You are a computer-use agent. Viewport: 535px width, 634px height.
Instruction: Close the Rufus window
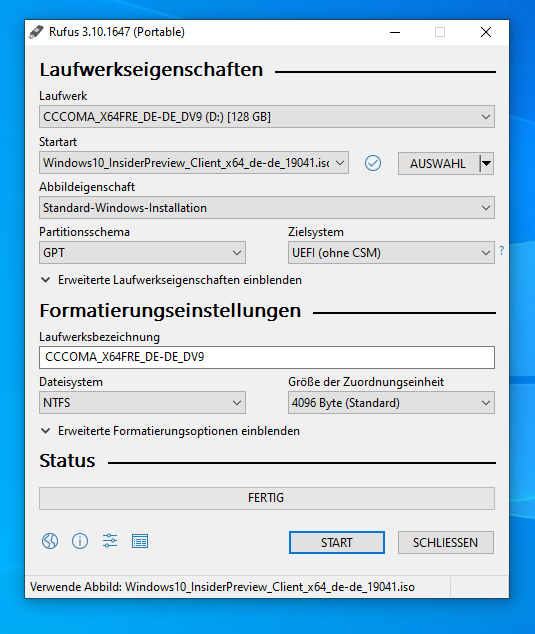[x=486, y=32]
